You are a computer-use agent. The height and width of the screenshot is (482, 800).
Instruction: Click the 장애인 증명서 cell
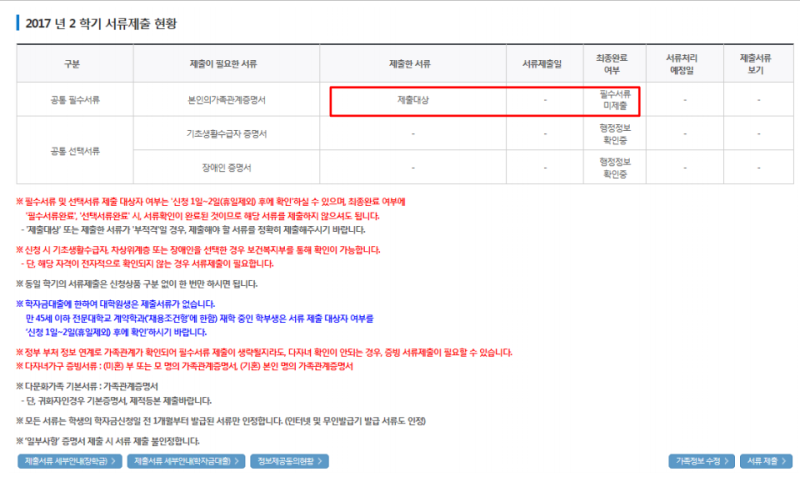coord(227,168)
